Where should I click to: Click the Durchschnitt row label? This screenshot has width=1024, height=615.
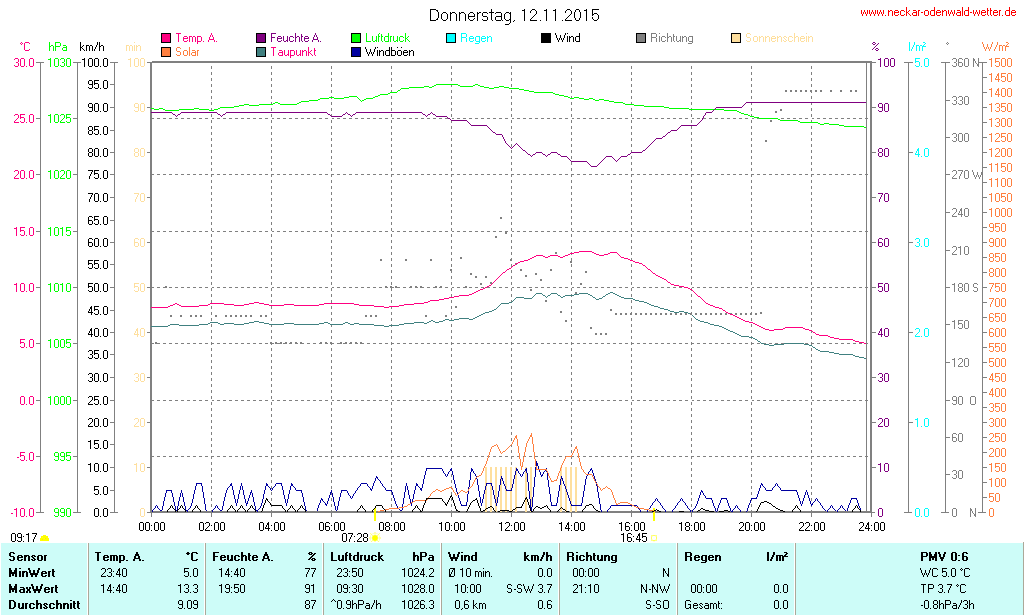pyautogui.click(x=43, y=605)
